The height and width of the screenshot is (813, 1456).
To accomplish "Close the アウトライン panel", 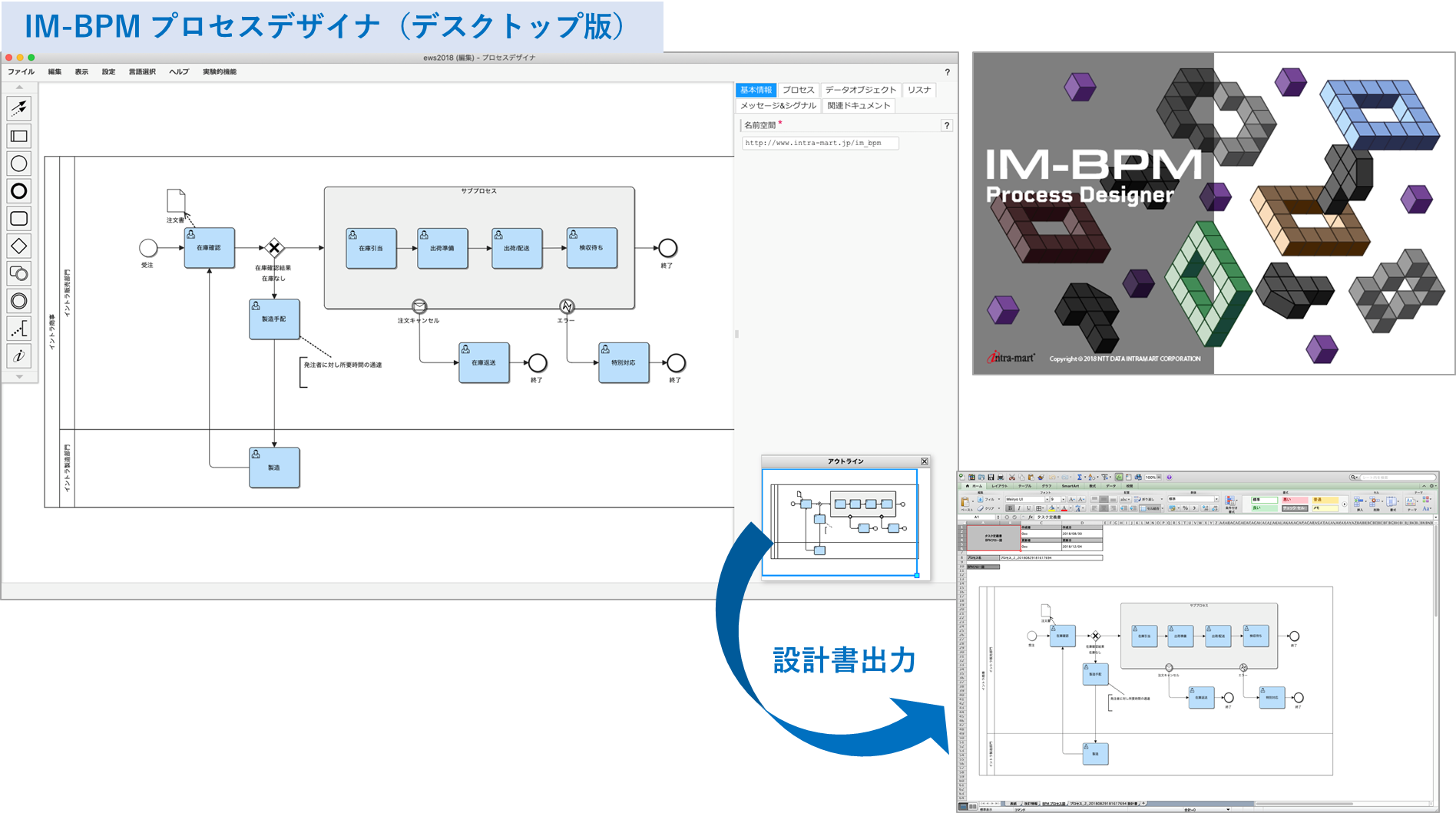I will [925, 461].
